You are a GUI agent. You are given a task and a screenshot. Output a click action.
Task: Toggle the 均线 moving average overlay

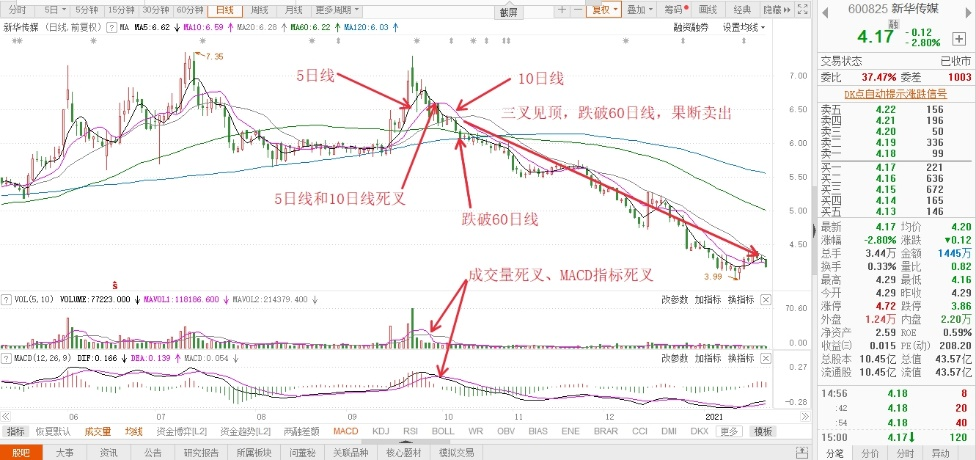point(134,431)
